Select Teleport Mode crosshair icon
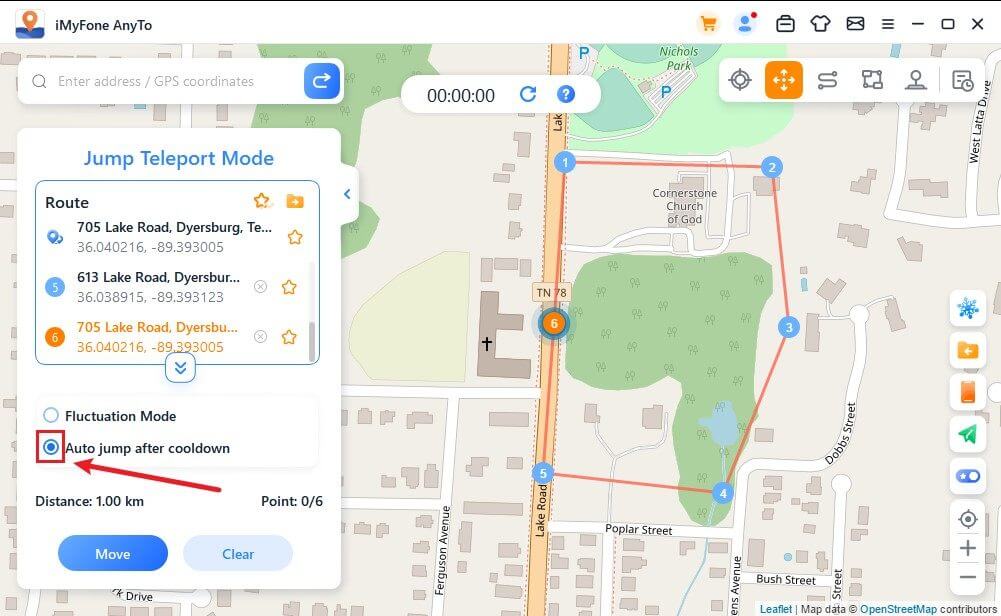 [740, 80]
